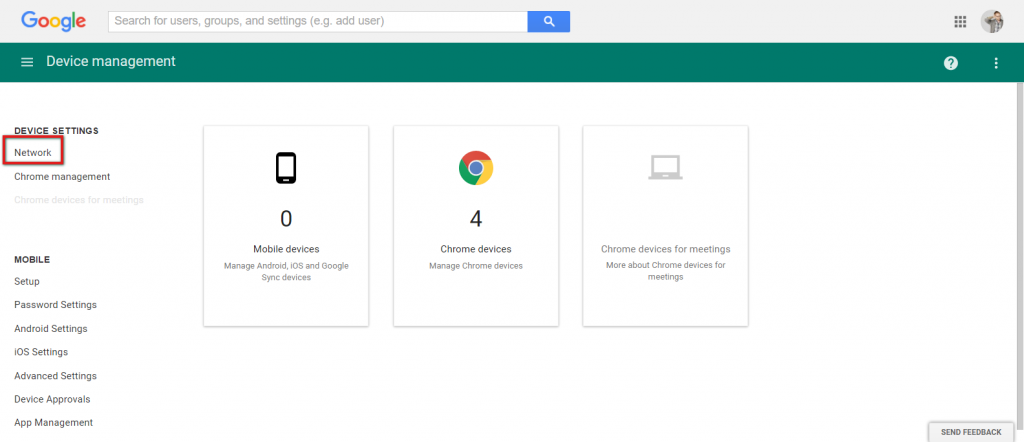
Task: Click the Device management page title
Action: [111, 61]
